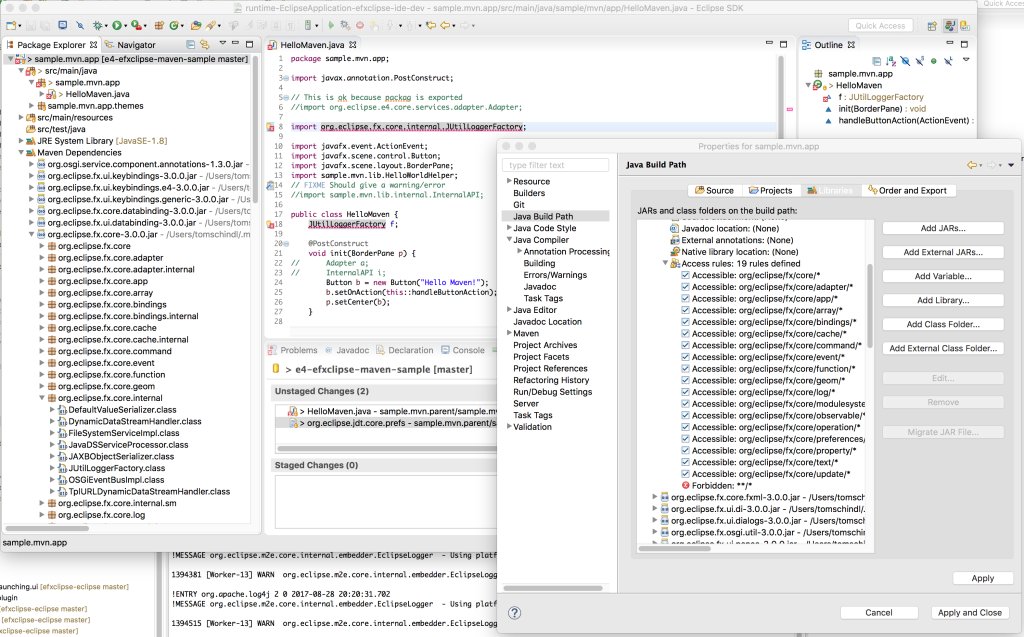The image size is (1024, 637).
Task: Click the Add External JARs... button
Action: (x=943, y=252)
